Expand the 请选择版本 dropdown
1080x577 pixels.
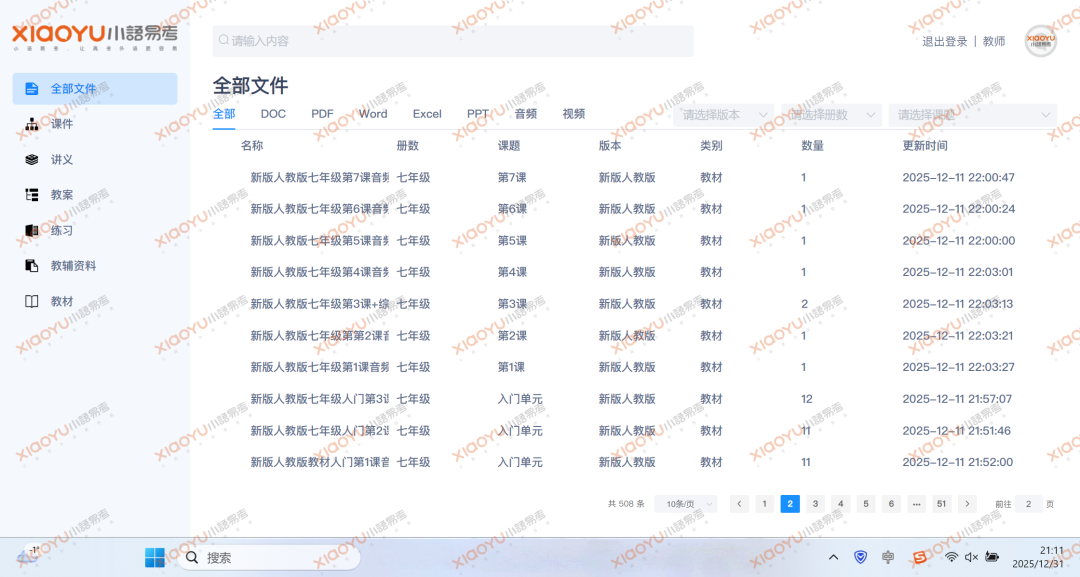[x=724, y=115]
